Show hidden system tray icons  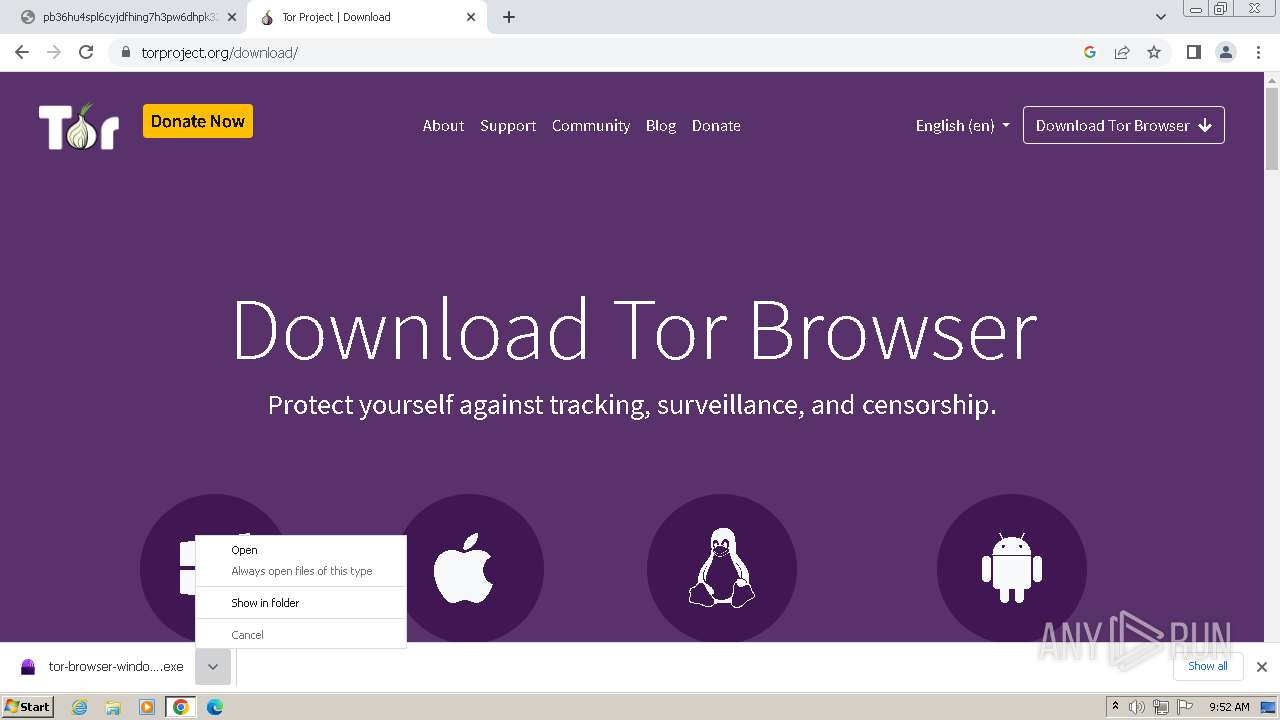click(x=1116, y=707)
